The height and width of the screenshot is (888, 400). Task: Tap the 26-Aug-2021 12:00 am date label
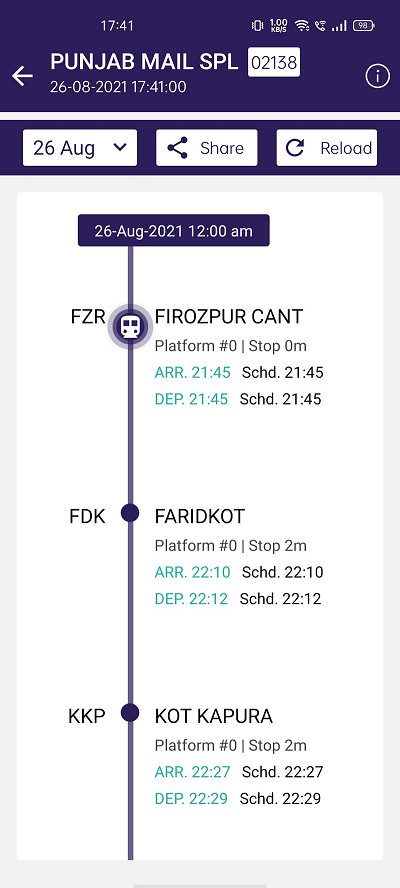tap(174, 230)
